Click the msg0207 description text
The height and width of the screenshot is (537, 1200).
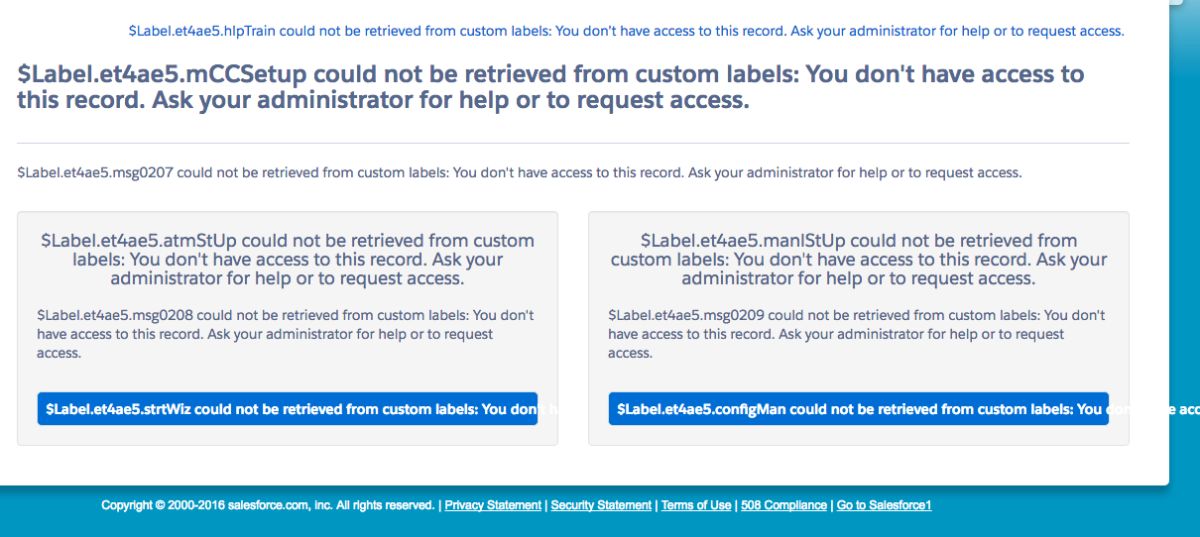tap(519, 172)
